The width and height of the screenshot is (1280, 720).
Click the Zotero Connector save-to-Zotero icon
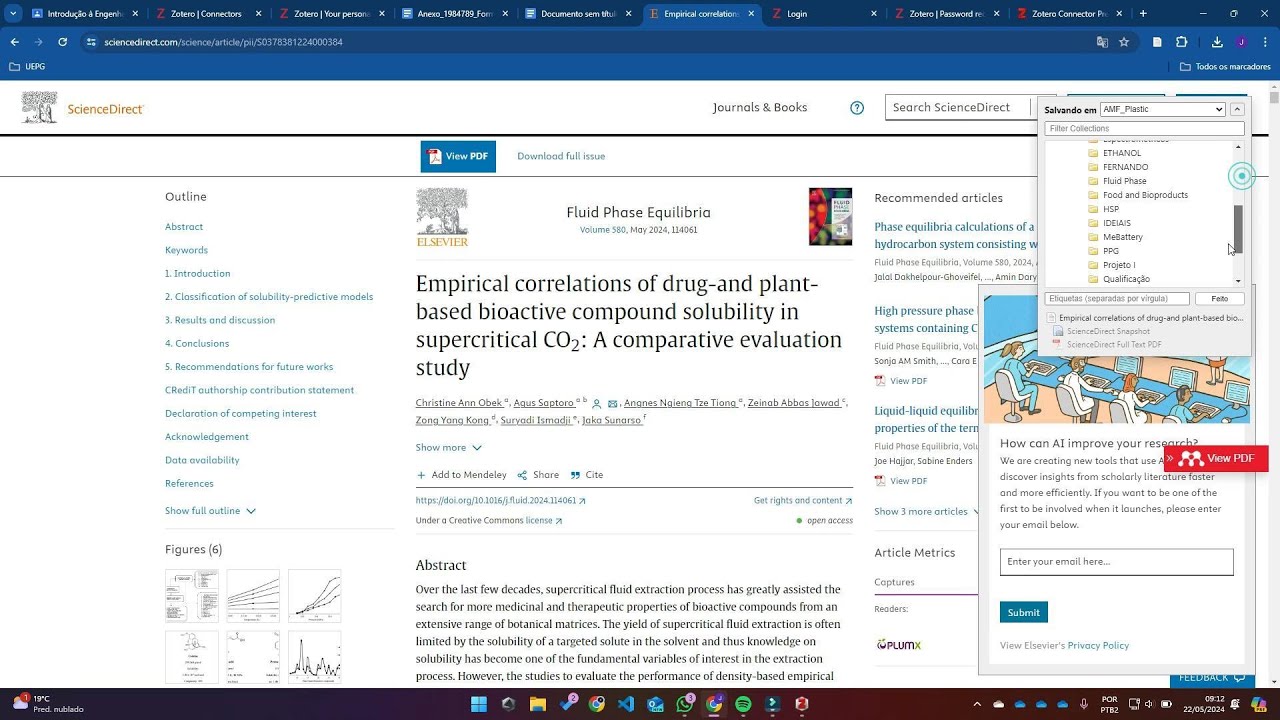coord(1157,42)
